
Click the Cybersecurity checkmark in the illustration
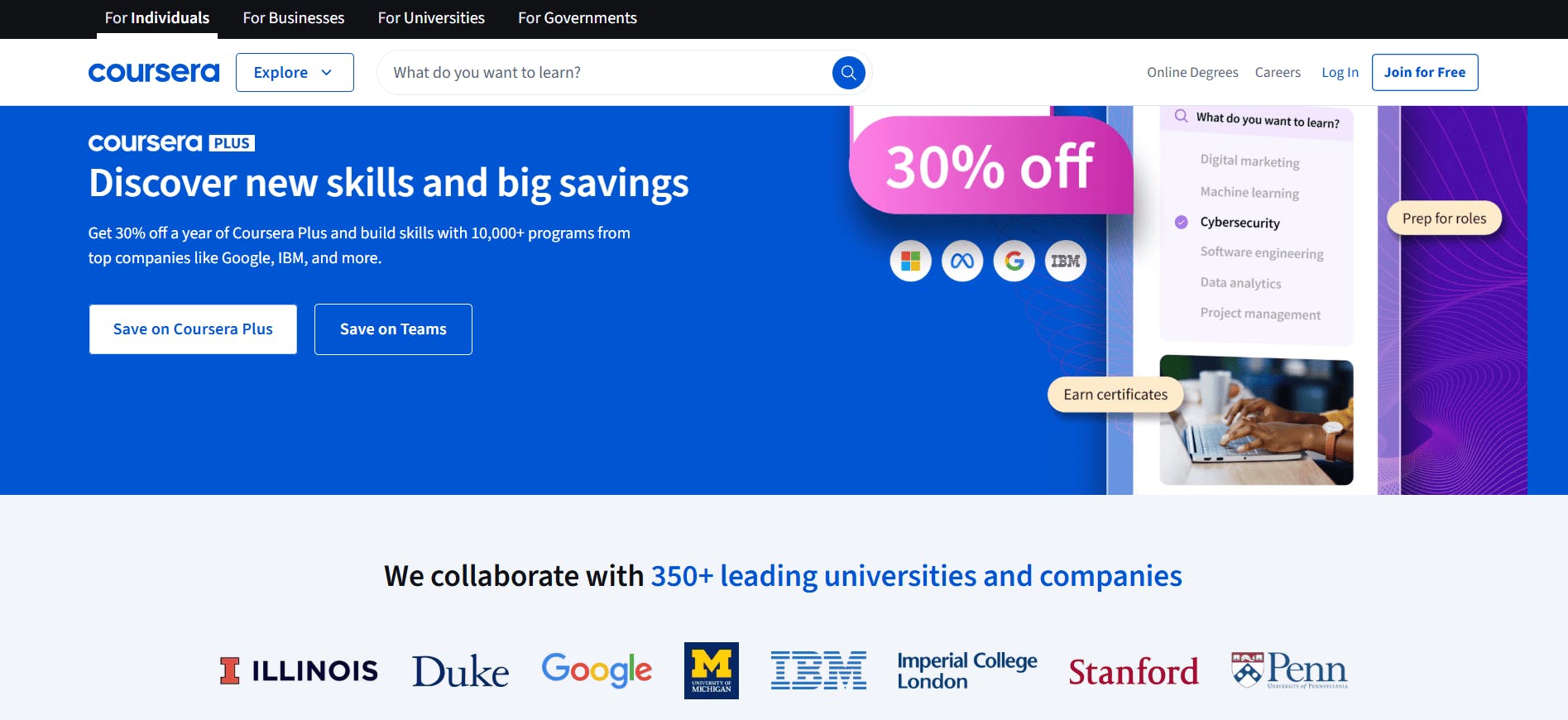pos(1181,222)
